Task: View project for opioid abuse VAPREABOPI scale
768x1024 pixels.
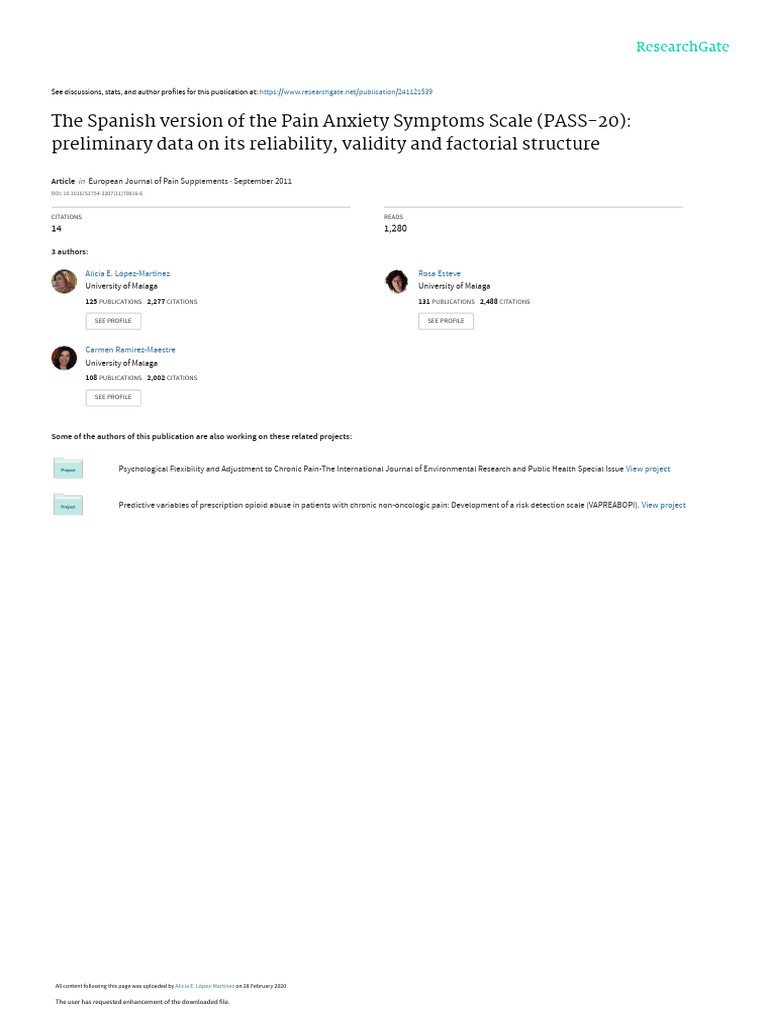Action: [664, 506]
